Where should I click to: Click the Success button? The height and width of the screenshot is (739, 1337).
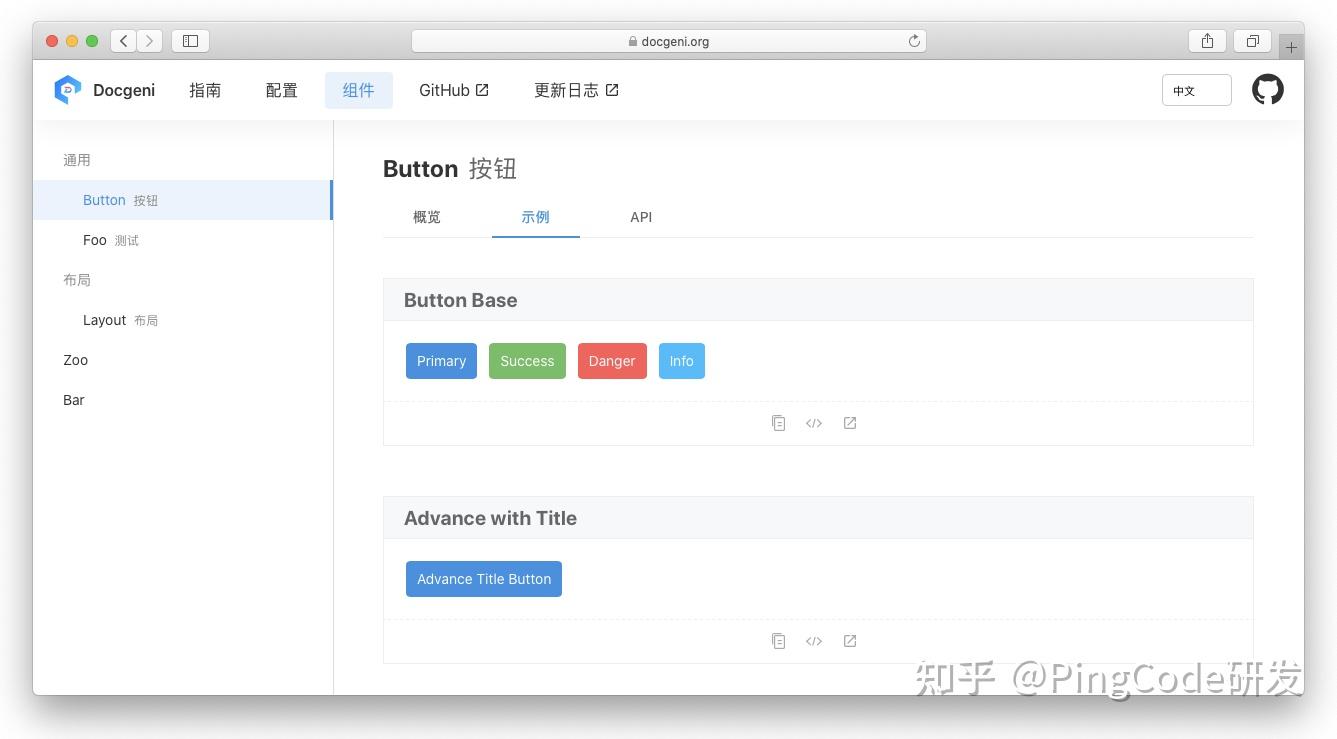[x=527, y=361]
